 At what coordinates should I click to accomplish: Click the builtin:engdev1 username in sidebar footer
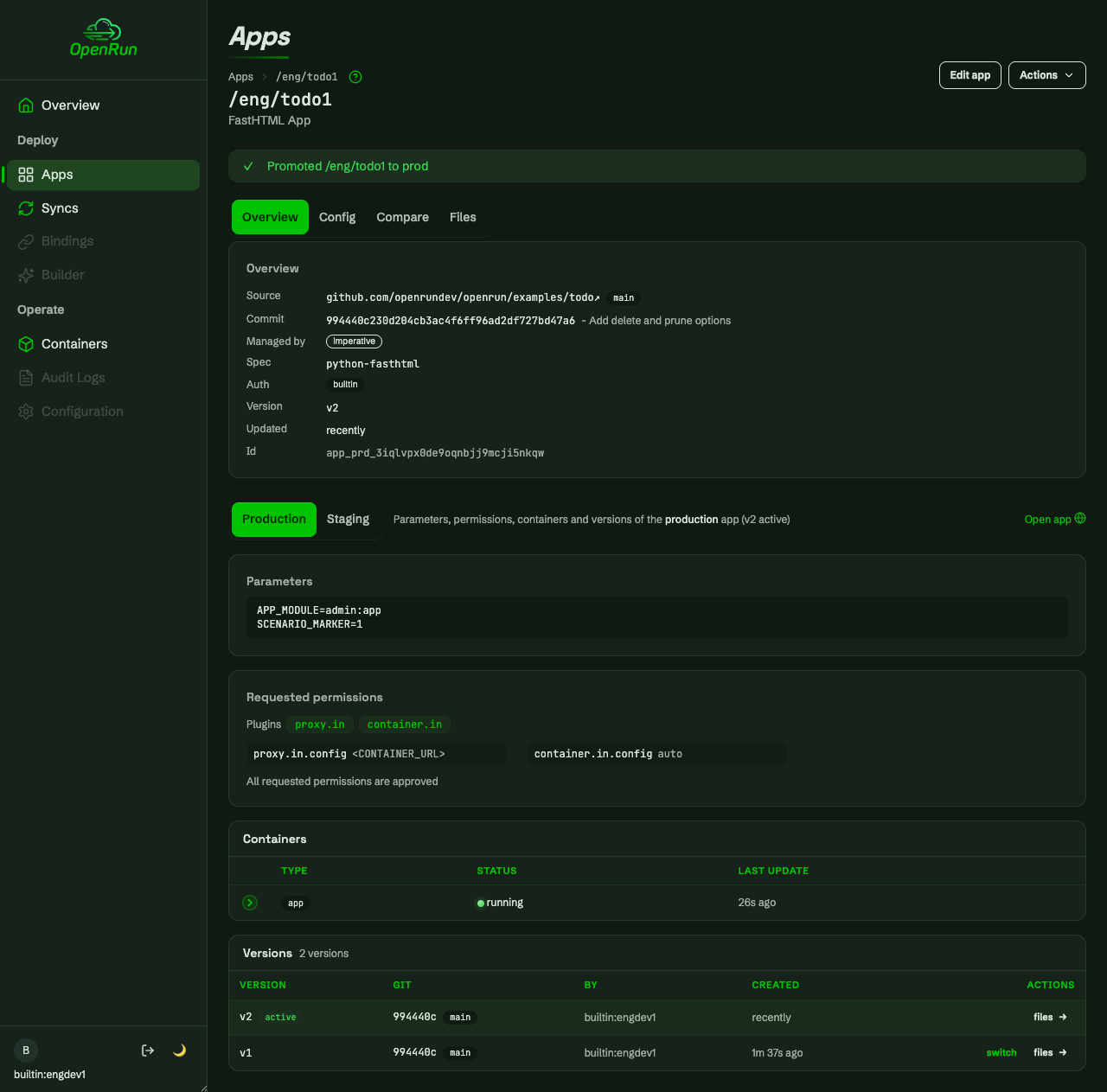(49, 1075)
